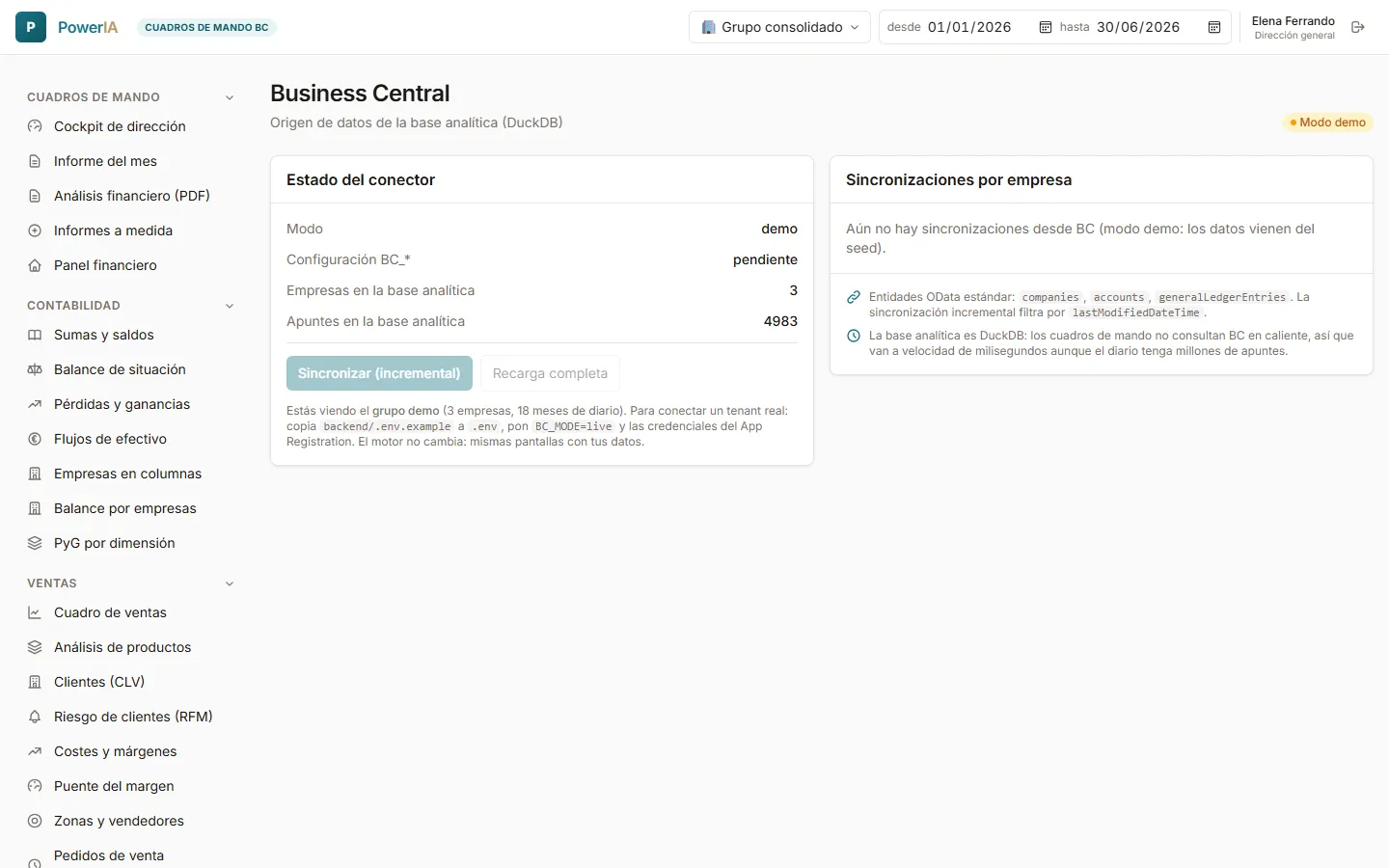This screenshot has height=868, width=1389.
Task: Click the PowerIA logo icon
Action: tap(31, 27)
